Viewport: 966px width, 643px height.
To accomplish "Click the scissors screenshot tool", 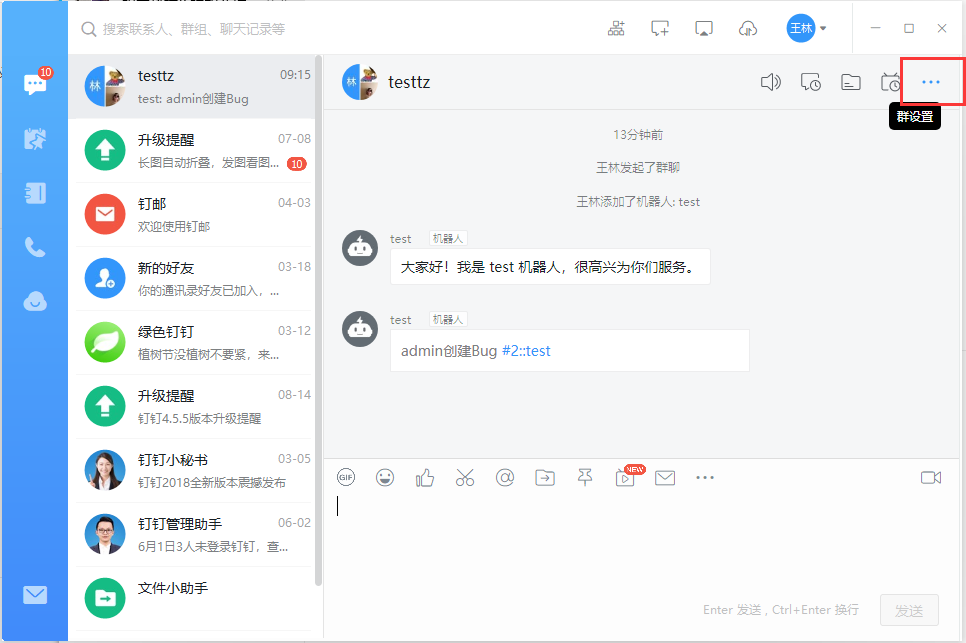I will 465,477.
